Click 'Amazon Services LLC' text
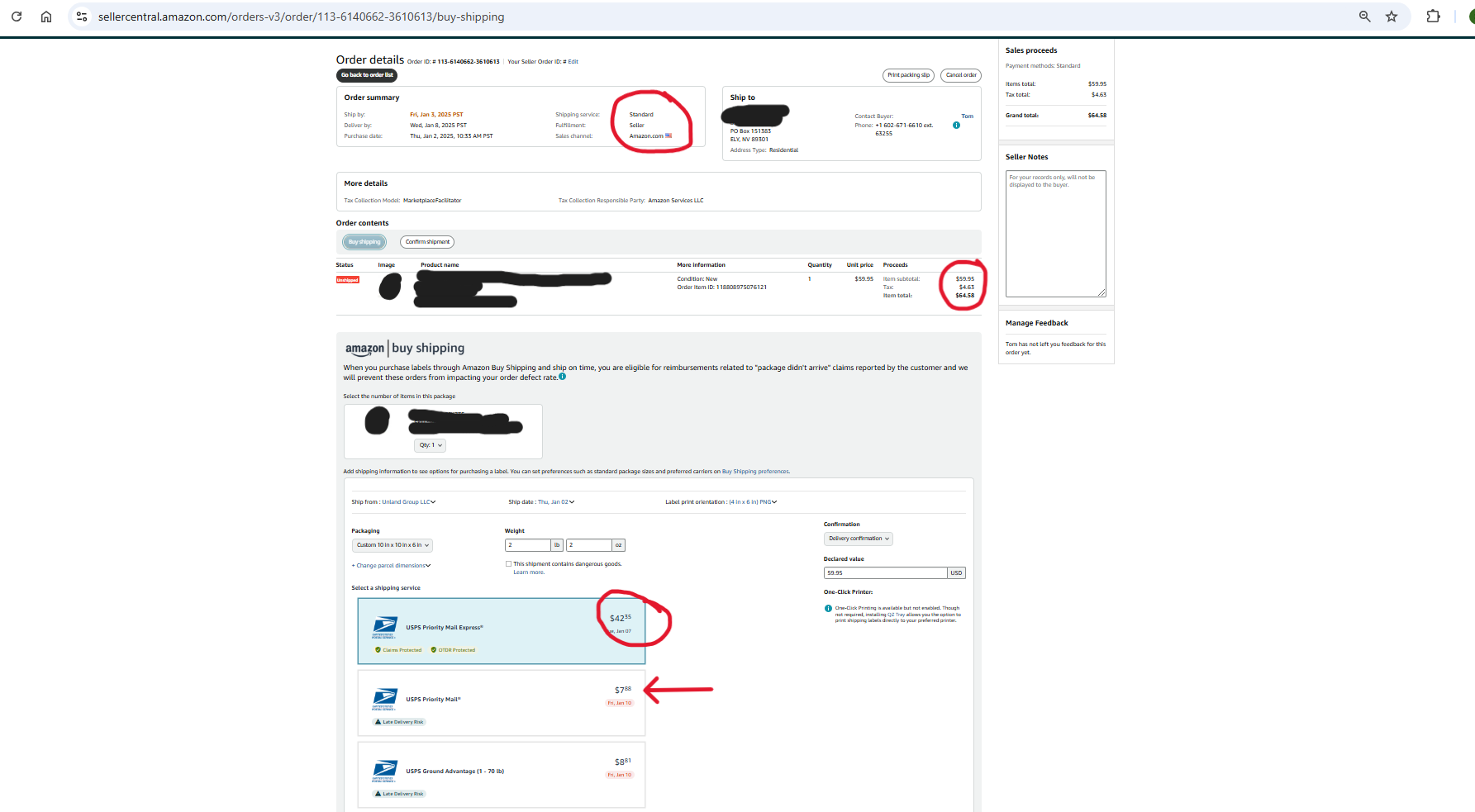The height and width of the screenshot is (812, 1475). coord(676,201)
